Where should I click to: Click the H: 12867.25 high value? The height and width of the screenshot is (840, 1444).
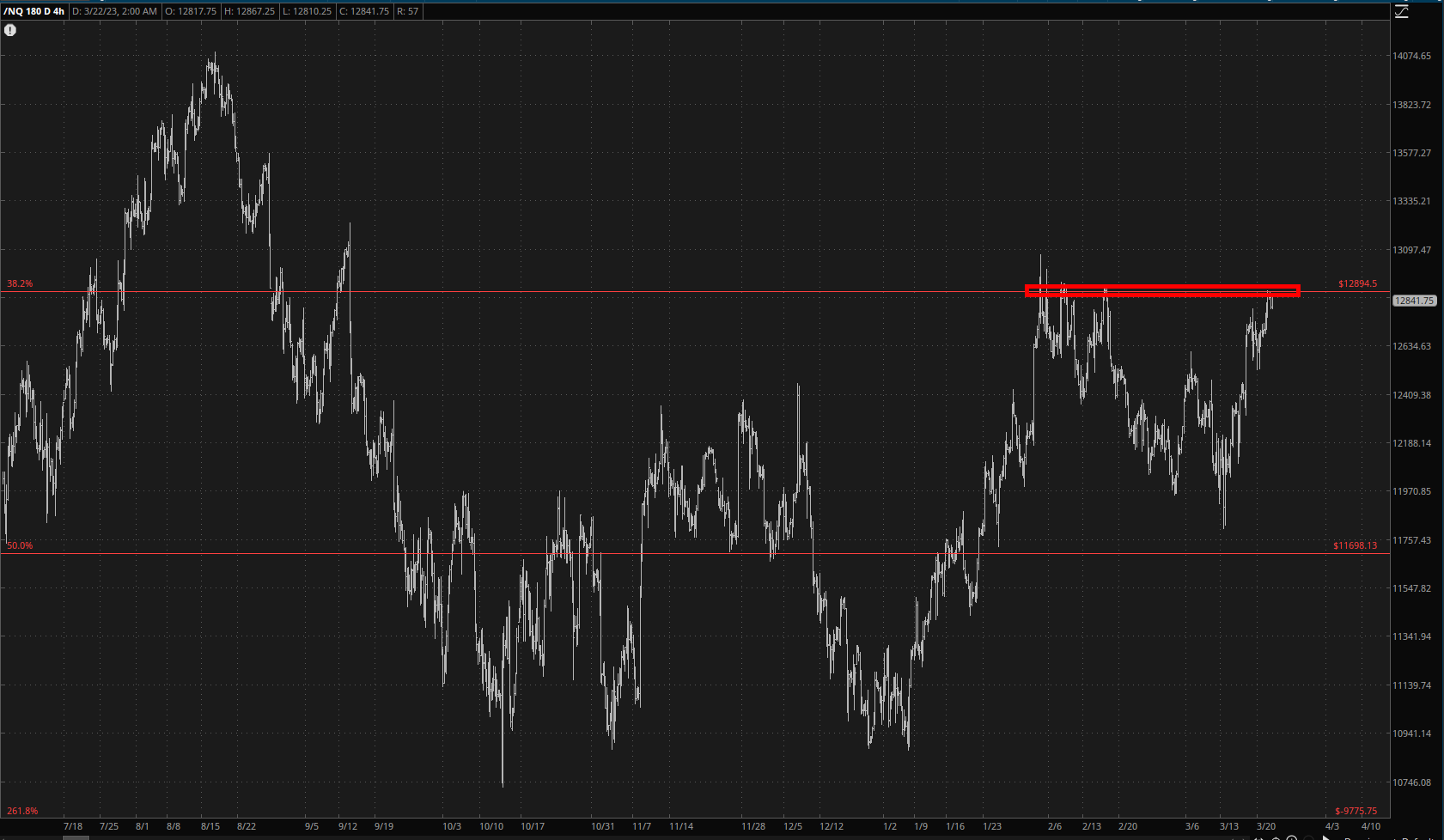pyautogui.click(x=249, y=11)
